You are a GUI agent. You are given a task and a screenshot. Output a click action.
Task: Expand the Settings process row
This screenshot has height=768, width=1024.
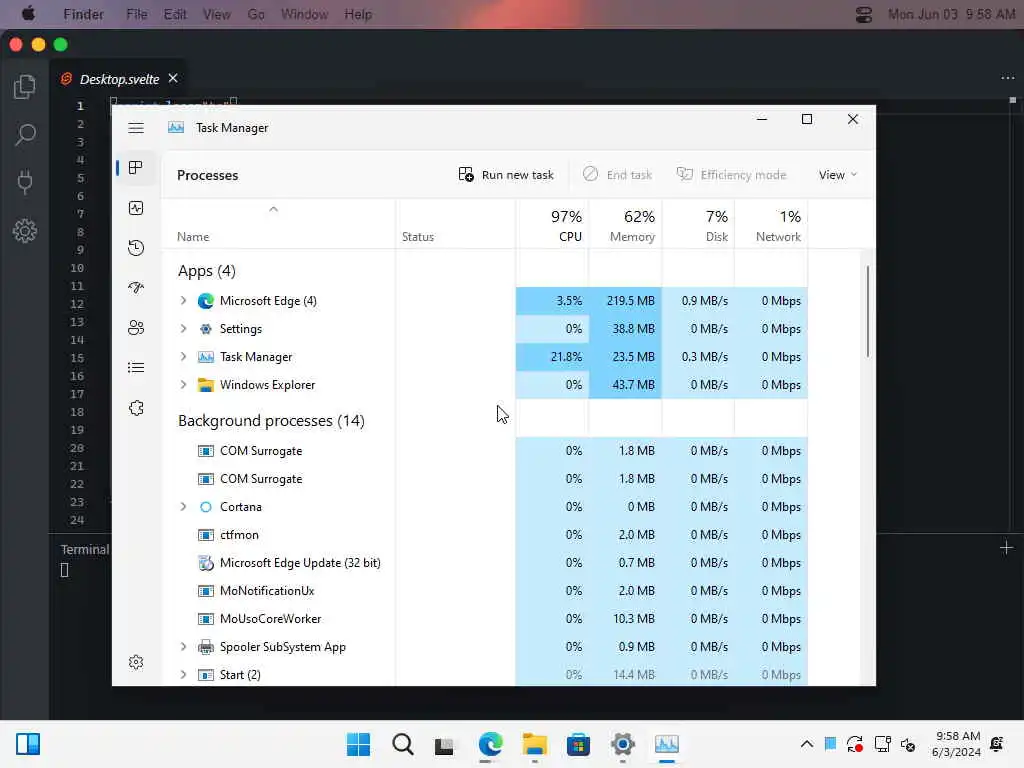pyautogui.click(x=184, y=328)
